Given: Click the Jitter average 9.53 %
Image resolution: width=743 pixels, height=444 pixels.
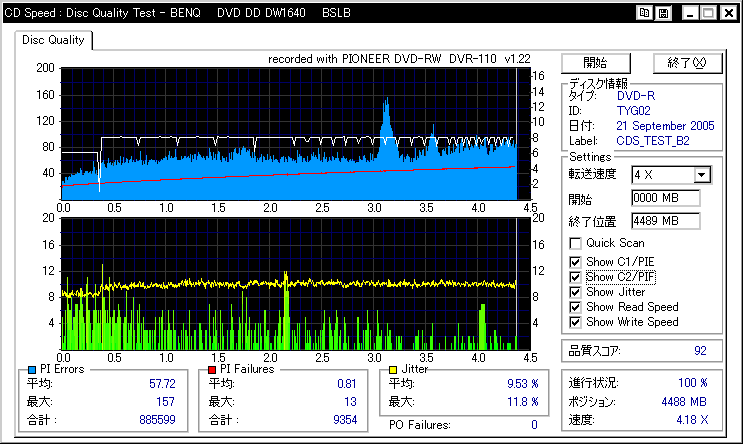Looking at the screenshot, I should (523, 384).
